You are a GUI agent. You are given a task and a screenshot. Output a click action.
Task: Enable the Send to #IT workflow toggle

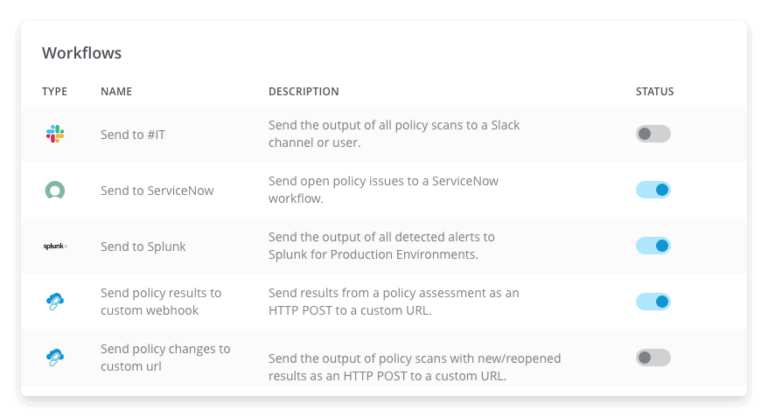click(653, 134)
